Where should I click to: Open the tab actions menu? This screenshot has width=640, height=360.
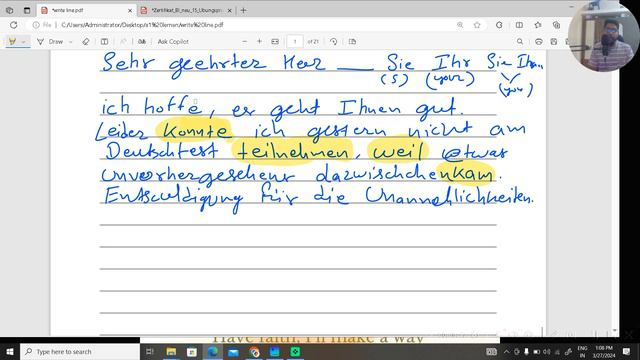point(27,10)
